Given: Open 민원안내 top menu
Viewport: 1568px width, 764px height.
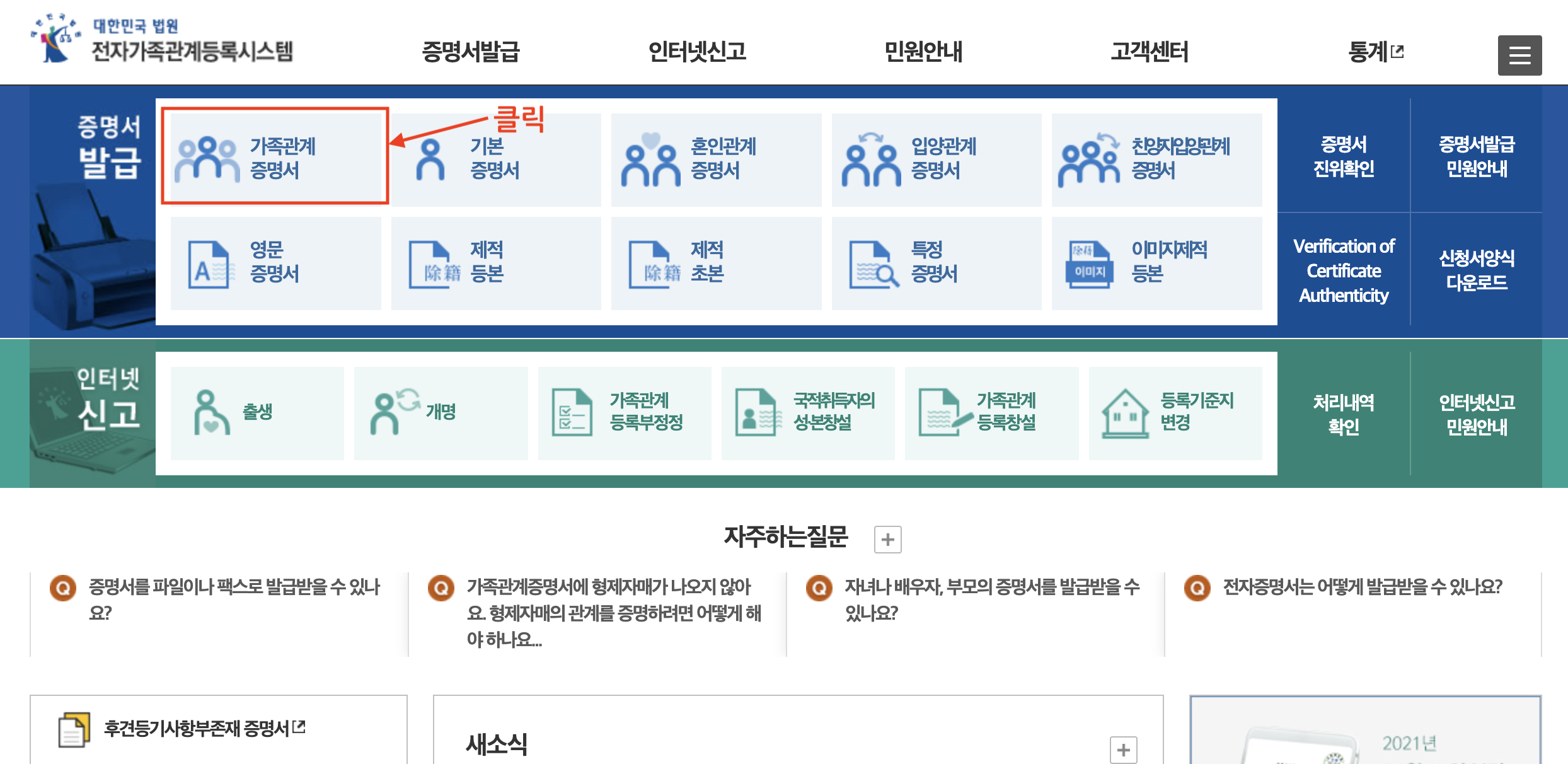Looking at the screenshot, I should coord(923,52).
